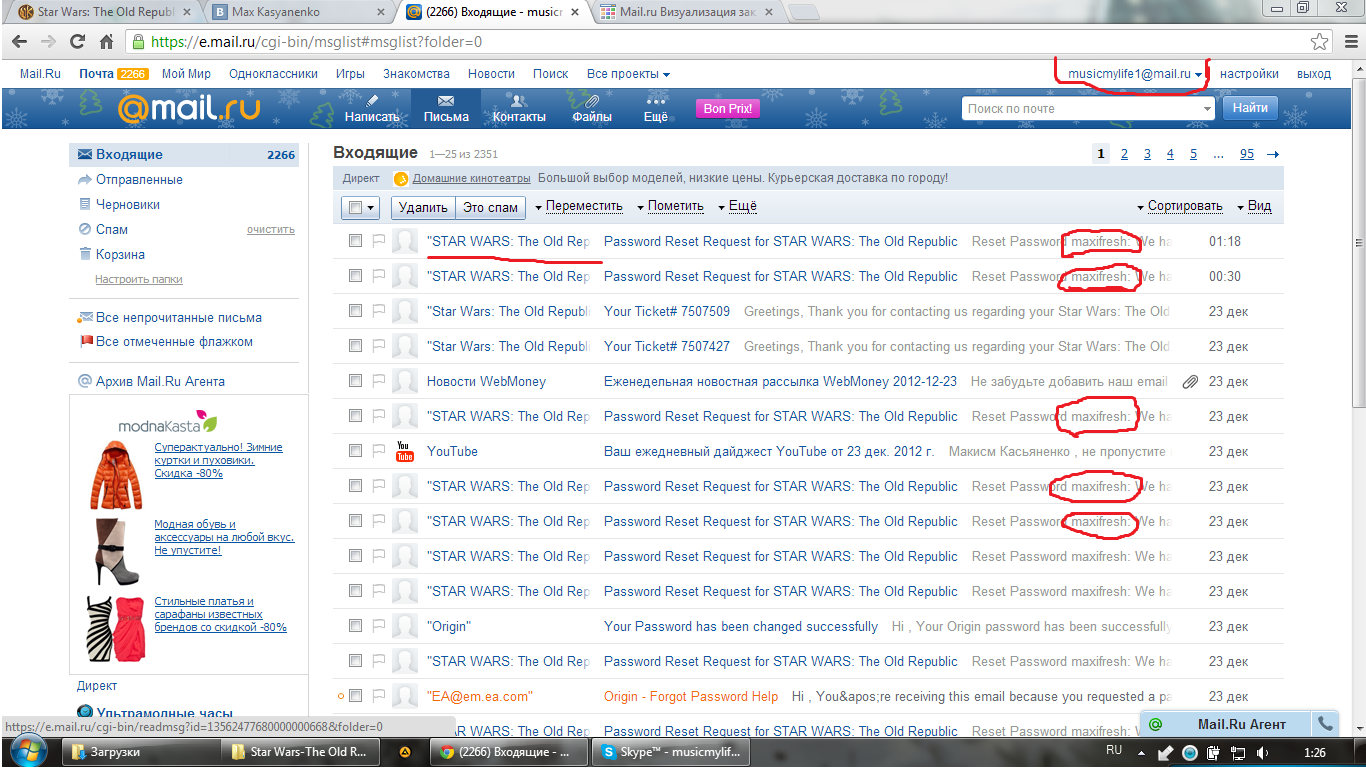Open Письма envelope icon in header
The height and width of the screenshot is (768, 1366).
tap(446, 101)
